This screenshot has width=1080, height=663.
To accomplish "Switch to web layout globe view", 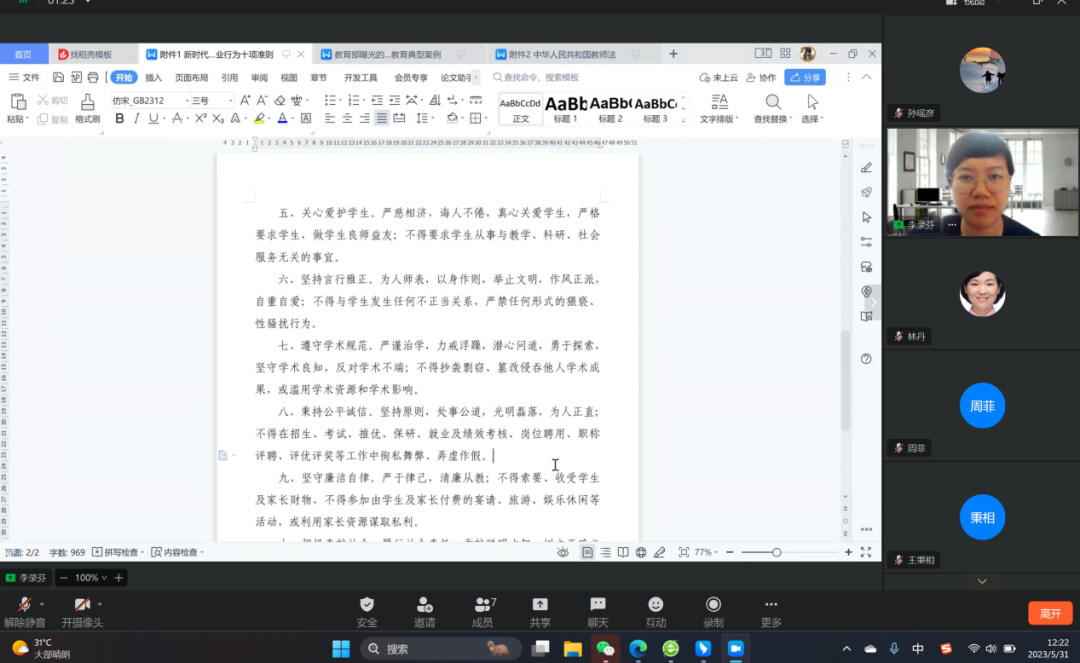I will click(641, 552).
